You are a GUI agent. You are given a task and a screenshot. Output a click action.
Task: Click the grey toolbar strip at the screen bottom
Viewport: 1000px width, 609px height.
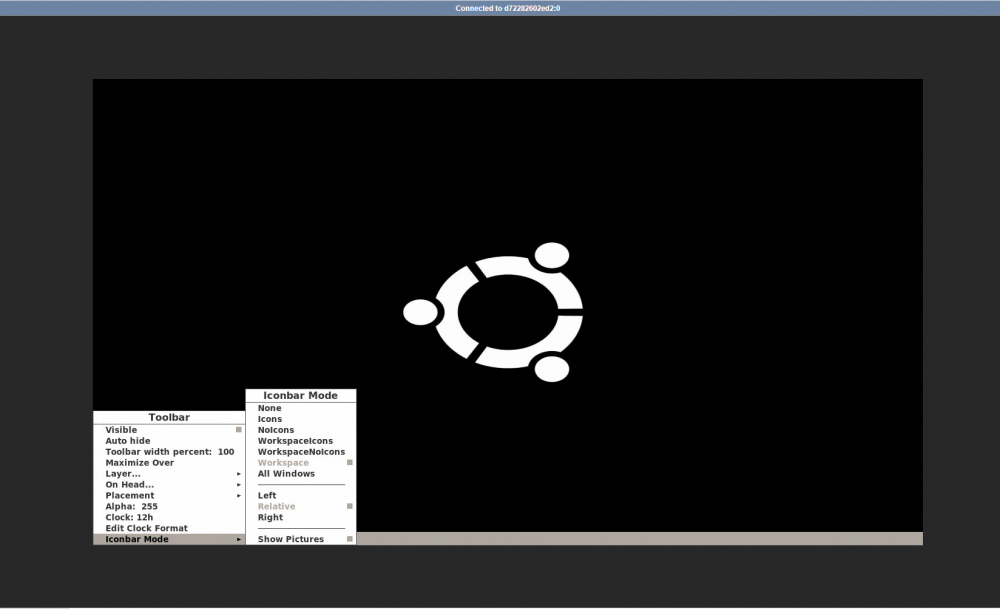(x=639, y=538)
